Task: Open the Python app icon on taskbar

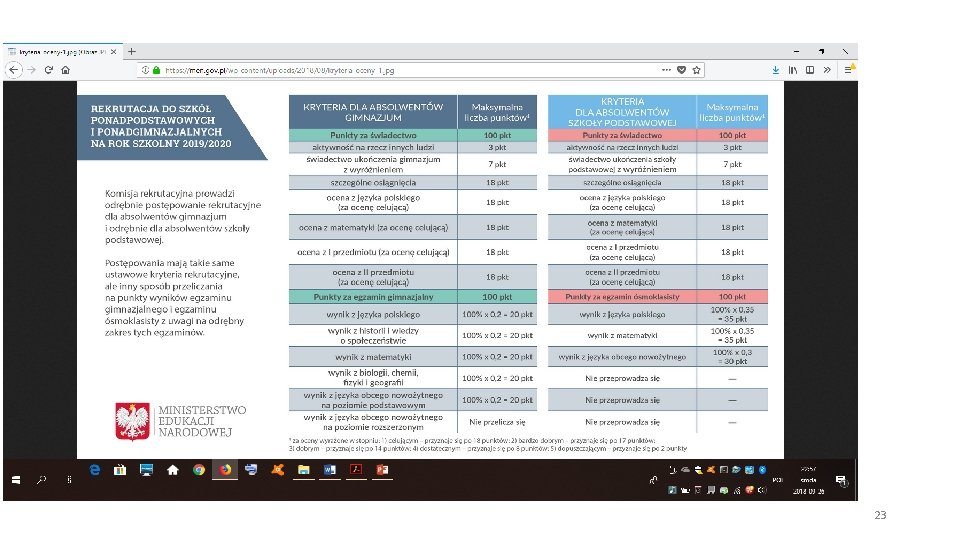Action: pos(251,470)
